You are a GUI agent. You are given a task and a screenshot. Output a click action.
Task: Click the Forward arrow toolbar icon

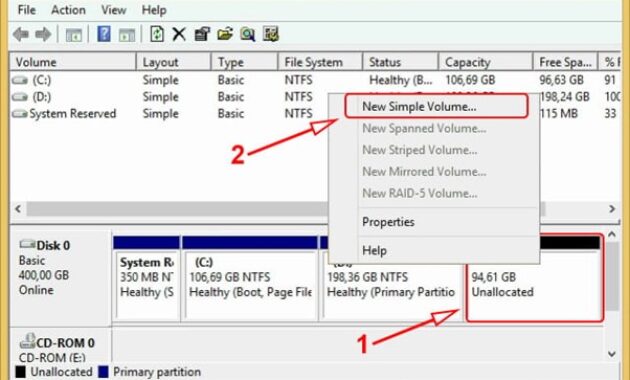[43, 35]
